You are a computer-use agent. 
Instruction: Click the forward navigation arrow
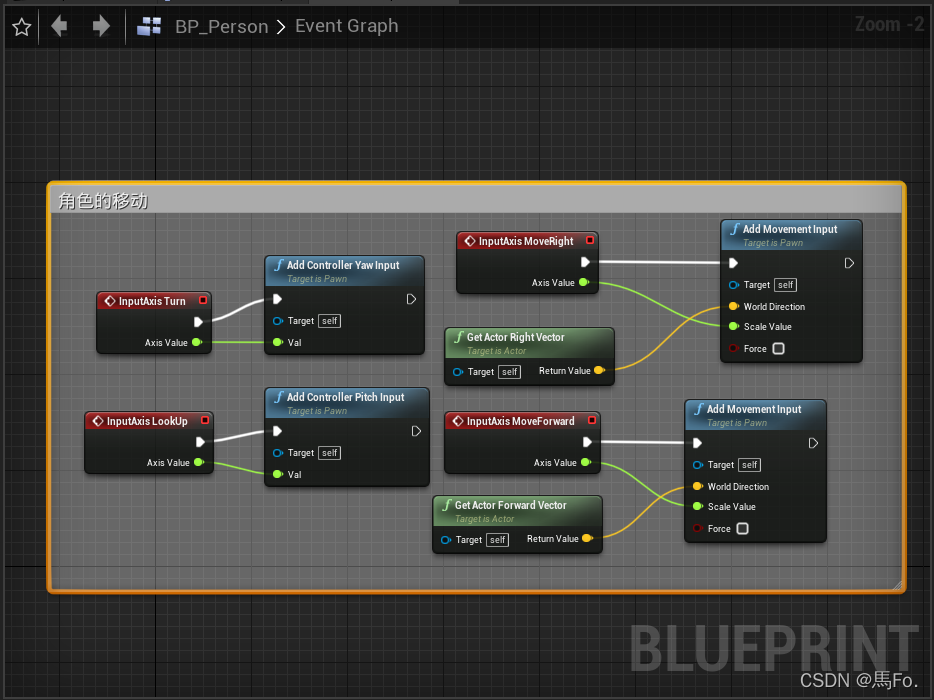(98, 26)
